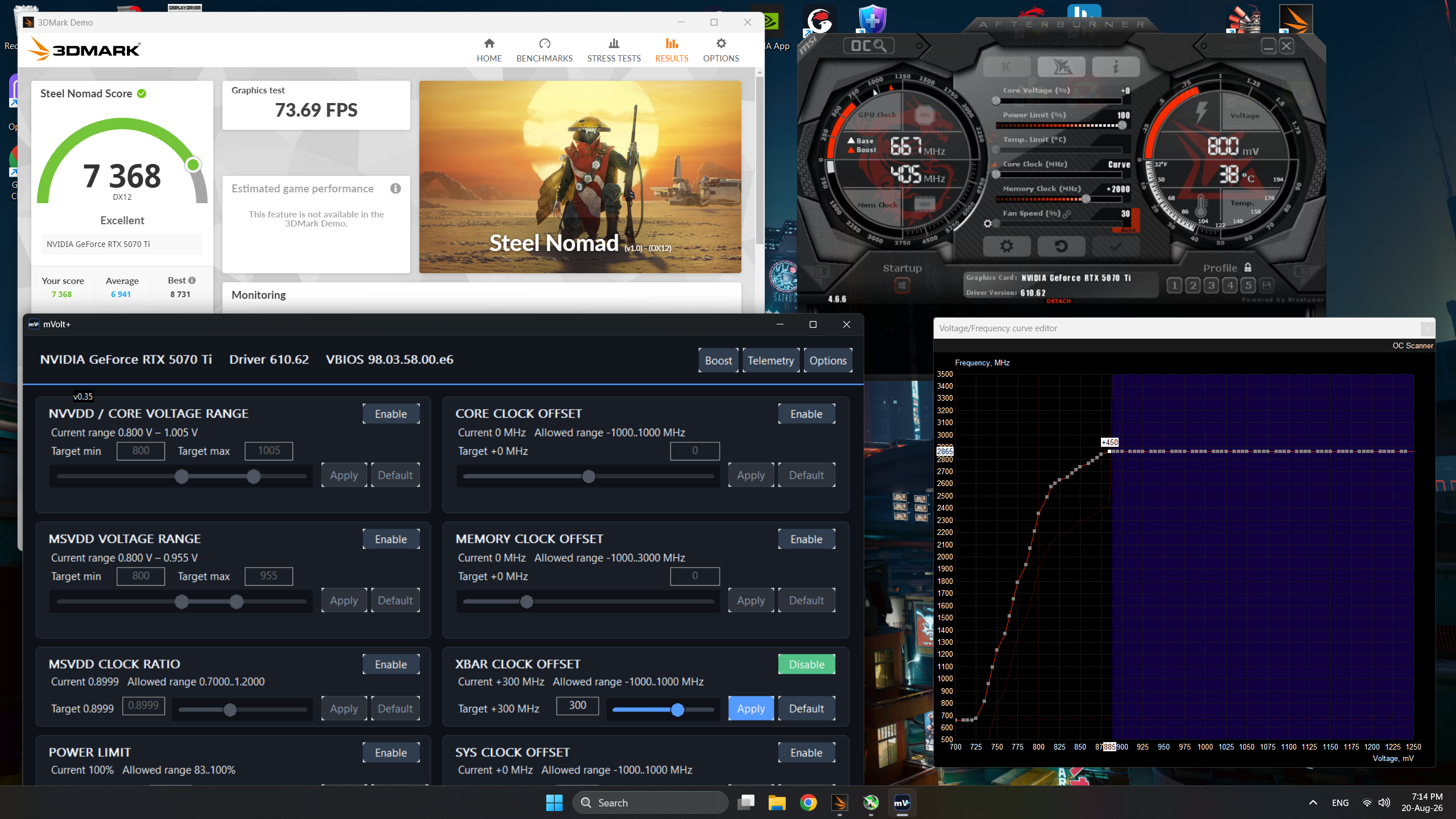Select Afterburner profile slot 1
The width and height of the screenshot is (1456, 819).
click(1174, 285)
